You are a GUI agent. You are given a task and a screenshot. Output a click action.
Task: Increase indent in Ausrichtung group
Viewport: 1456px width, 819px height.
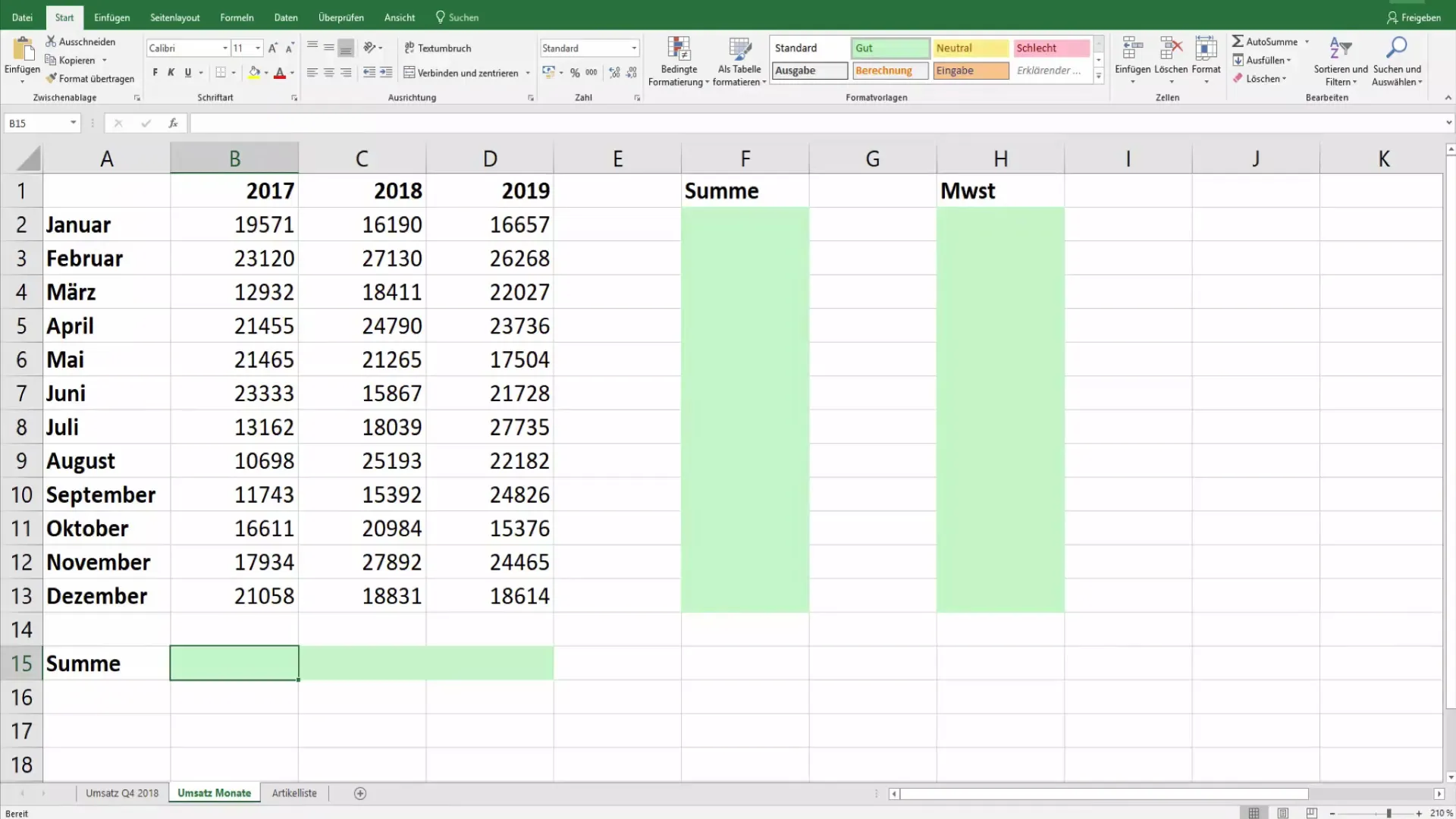[x=386, y=73]
